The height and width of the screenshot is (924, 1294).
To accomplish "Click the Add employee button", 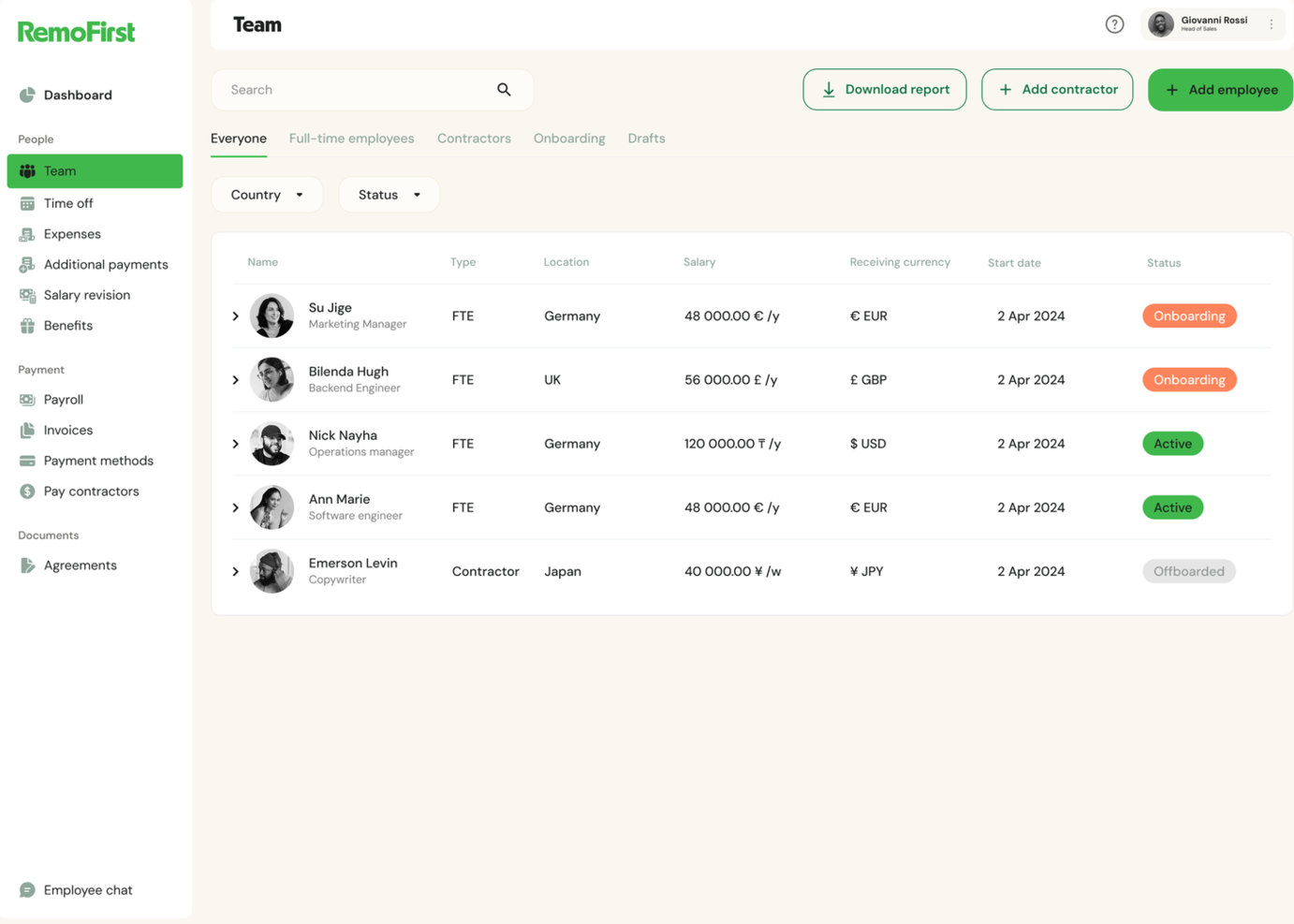I will [x=1220, y=89].
